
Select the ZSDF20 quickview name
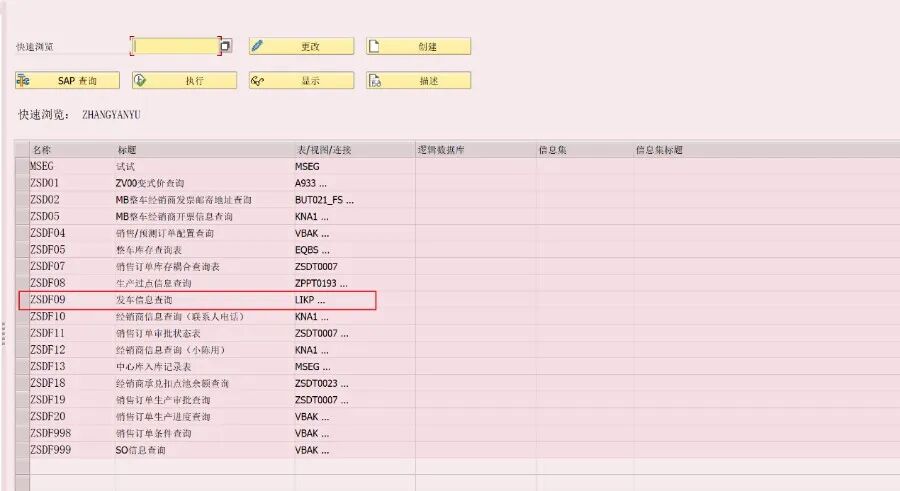click(x=47, y=416)
